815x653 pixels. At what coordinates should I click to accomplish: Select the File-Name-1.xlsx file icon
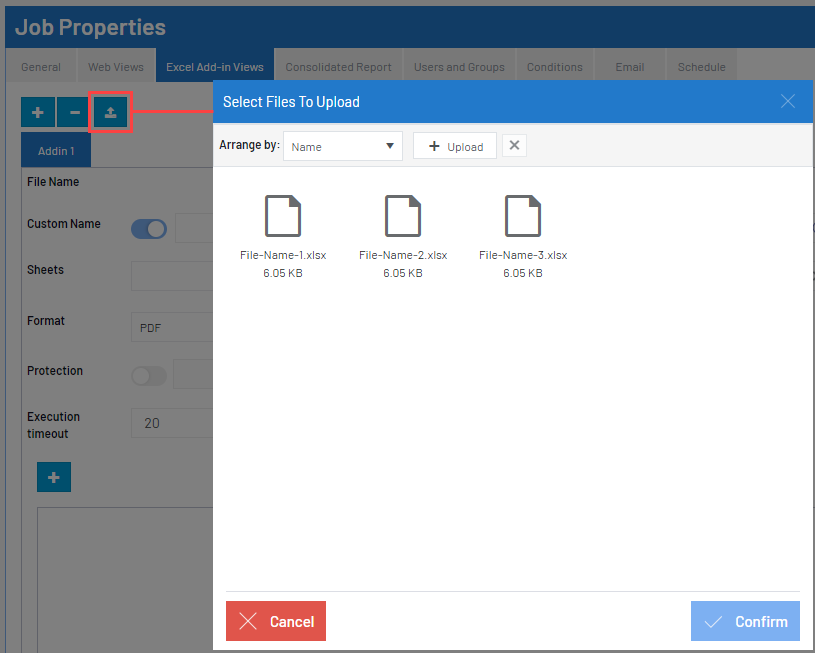pos(283,216)
